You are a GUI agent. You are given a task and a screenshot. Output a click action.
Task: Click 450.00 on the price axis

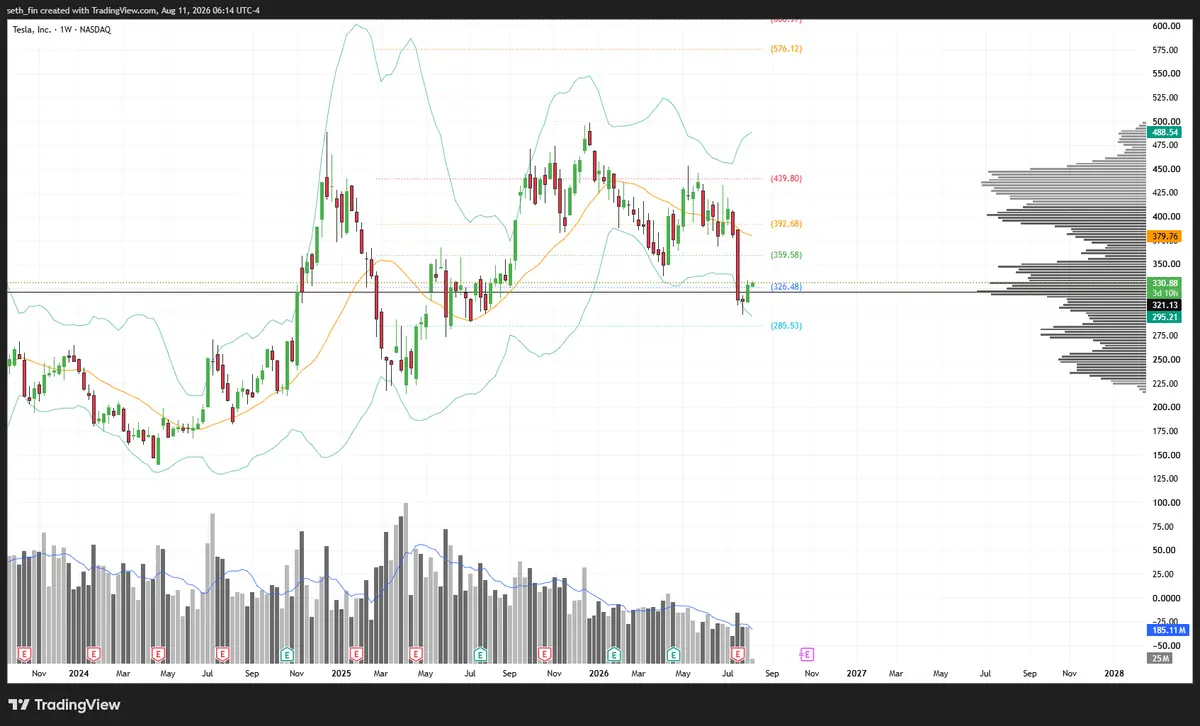tap(1166, 169)
